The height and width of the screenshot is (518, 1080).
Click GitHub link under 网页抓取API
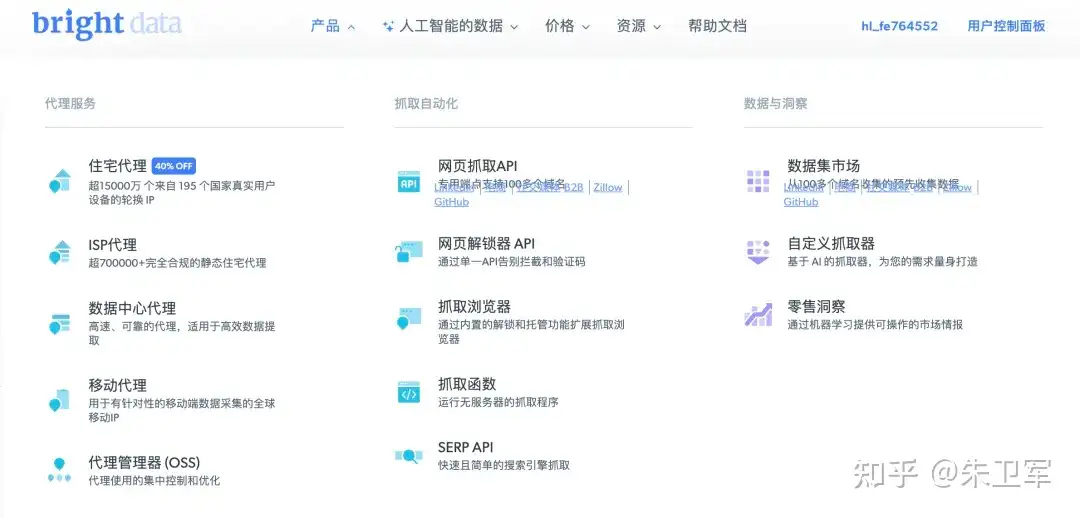pos(451,203)
